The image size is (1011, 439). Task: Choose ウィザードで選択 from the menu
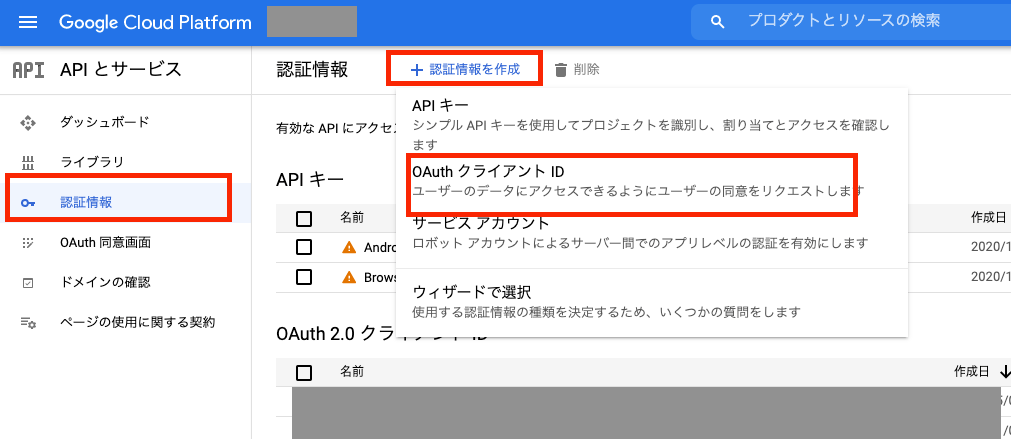(652, 302)
